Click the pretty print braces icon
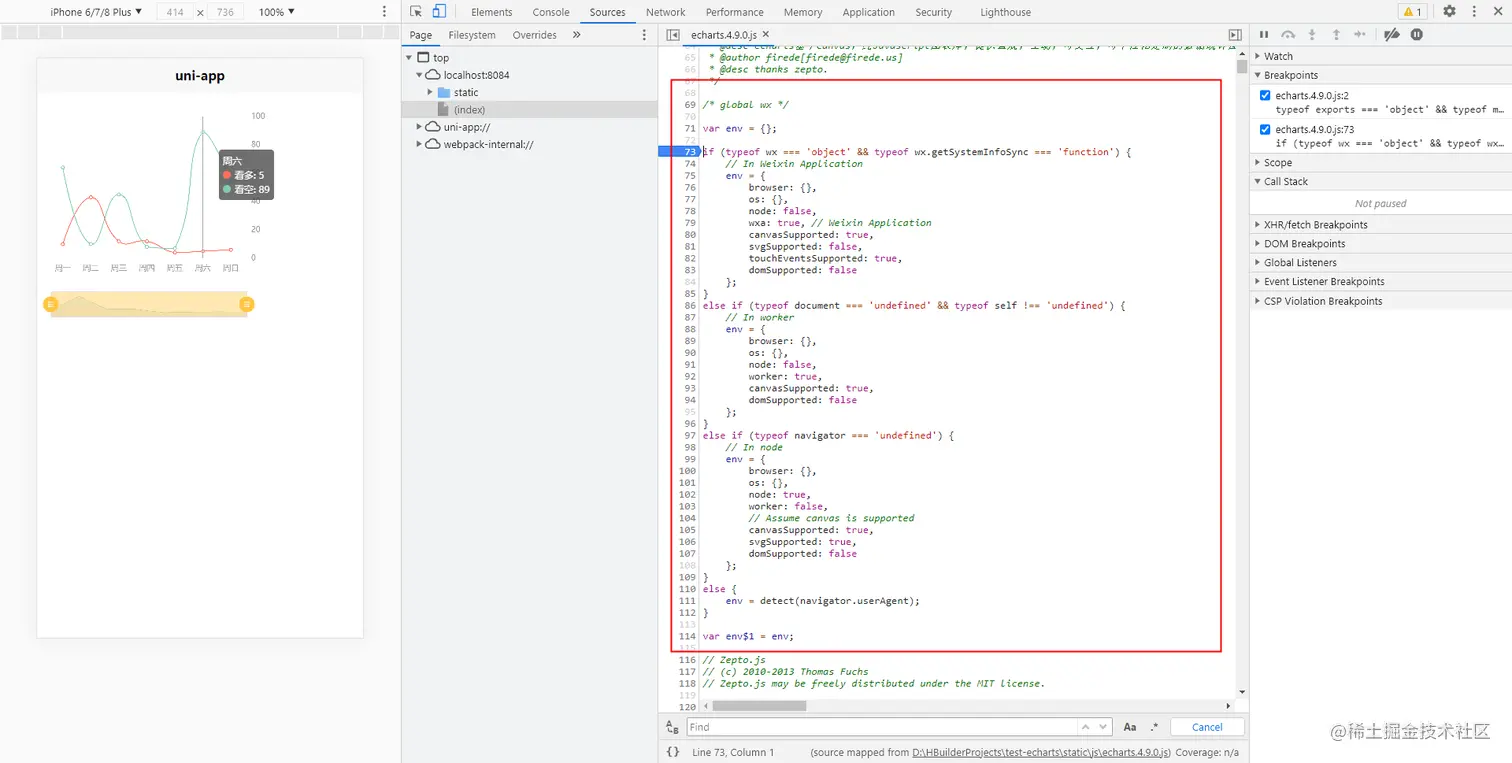Screen dimensions: 1512x763 tap(673, 752)
